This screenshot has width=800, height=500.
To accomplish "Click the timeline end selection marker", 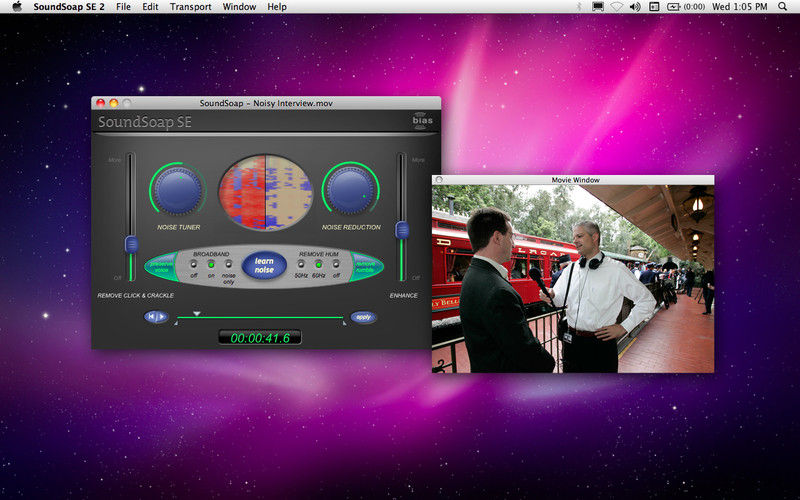I will 344,322.
